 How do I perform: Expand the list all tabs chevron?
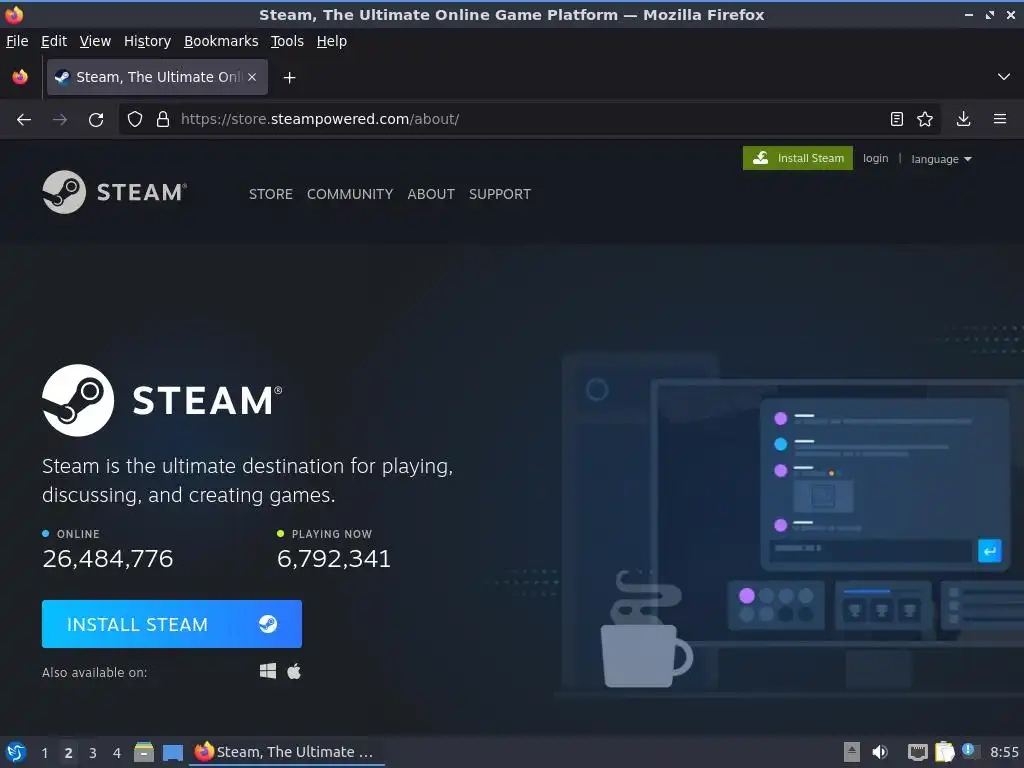point(1004,77)
